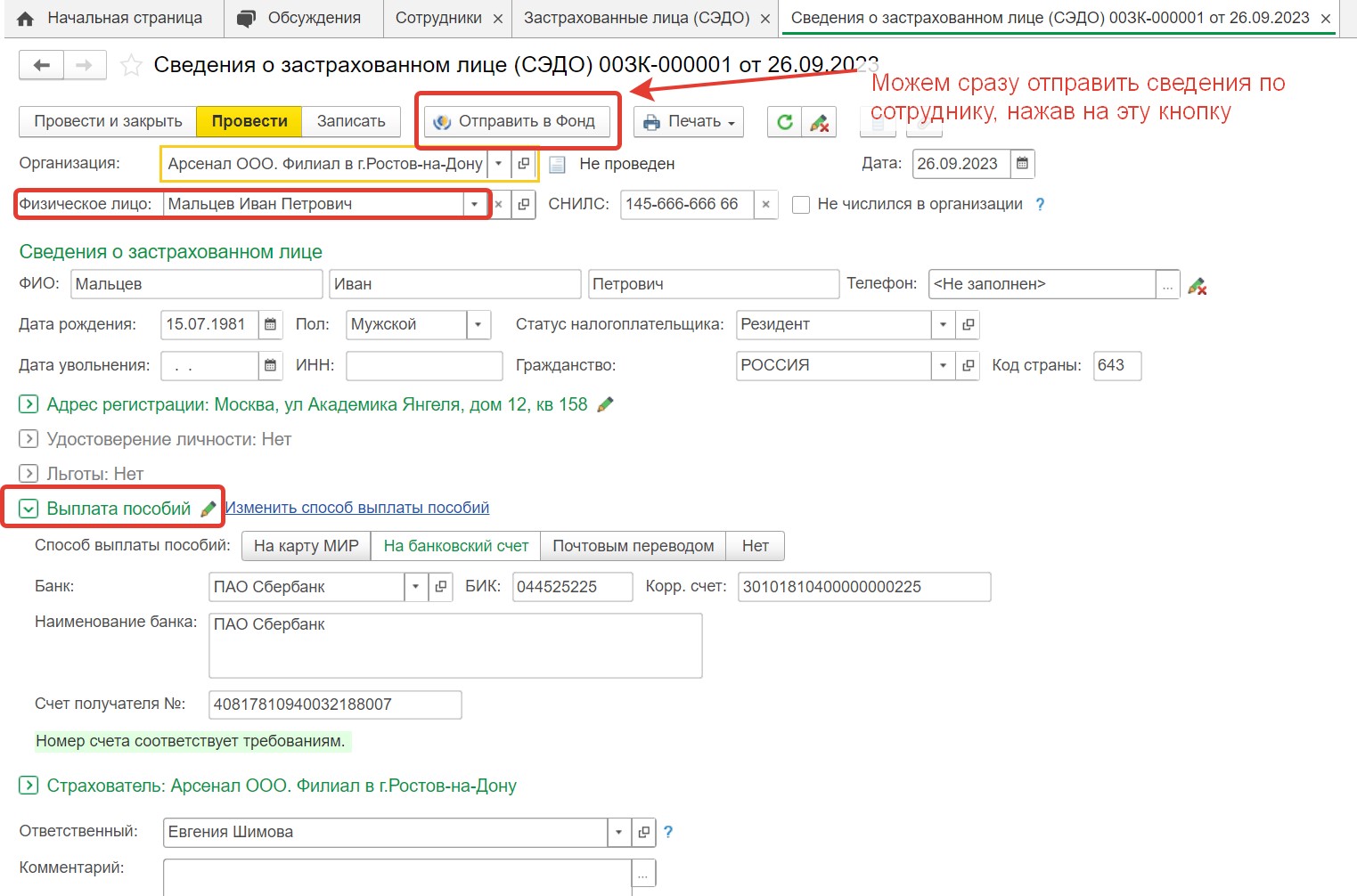Screen dimensions: 1357x896
Task: Open the calendar for Дата увольнения
Action: point(270,365)
